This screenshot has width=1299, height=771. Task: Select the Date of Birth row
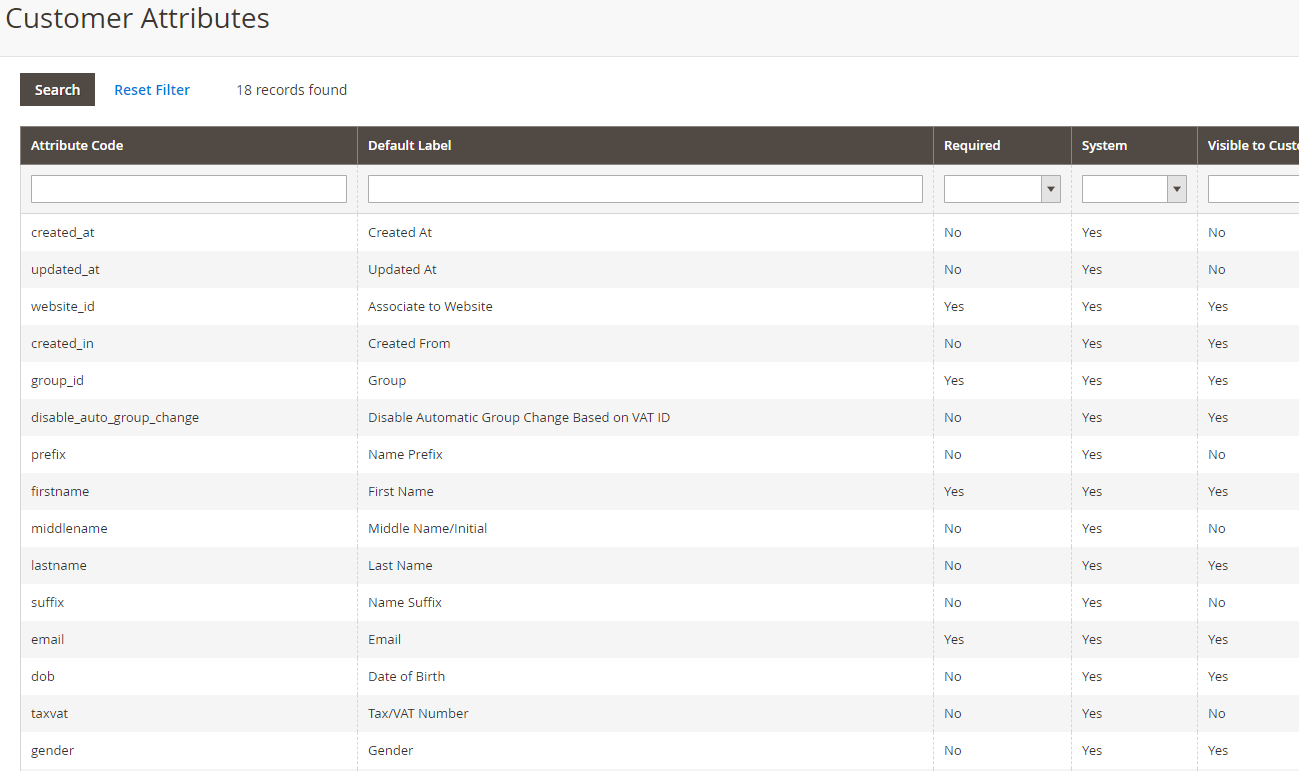[x=406, y=676]
